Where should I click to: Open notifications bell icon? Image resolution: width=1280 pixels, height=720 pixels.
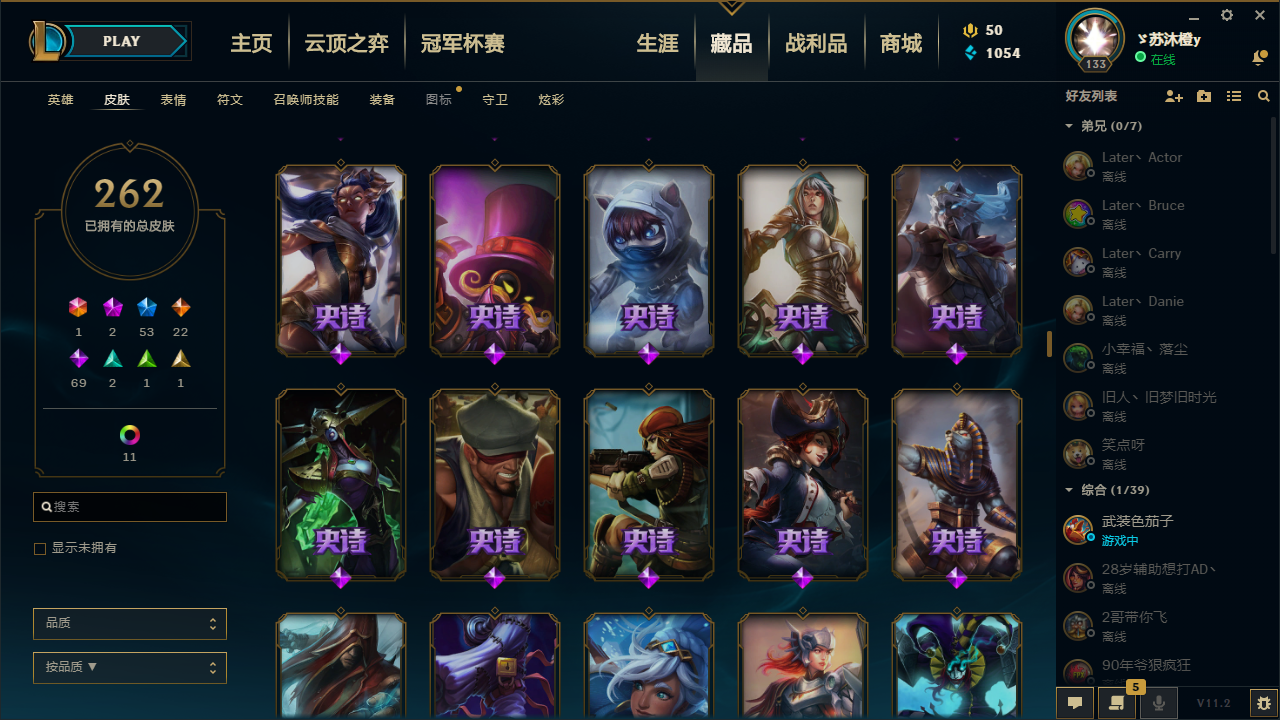(1258, 59)
